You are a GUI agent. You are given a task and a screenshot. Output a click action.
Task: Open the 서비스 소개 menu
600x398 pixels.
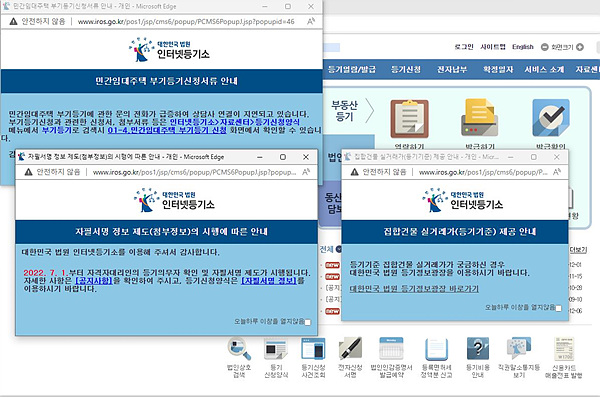coord(544,70)
